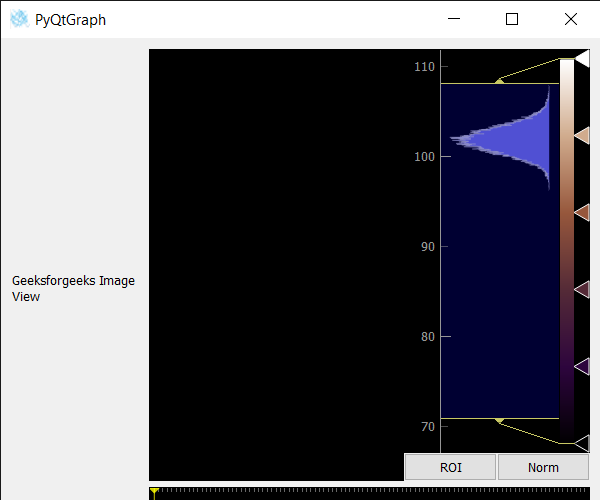
Task: Click the histogram axis label 100
Action: [x=424, y=156]
